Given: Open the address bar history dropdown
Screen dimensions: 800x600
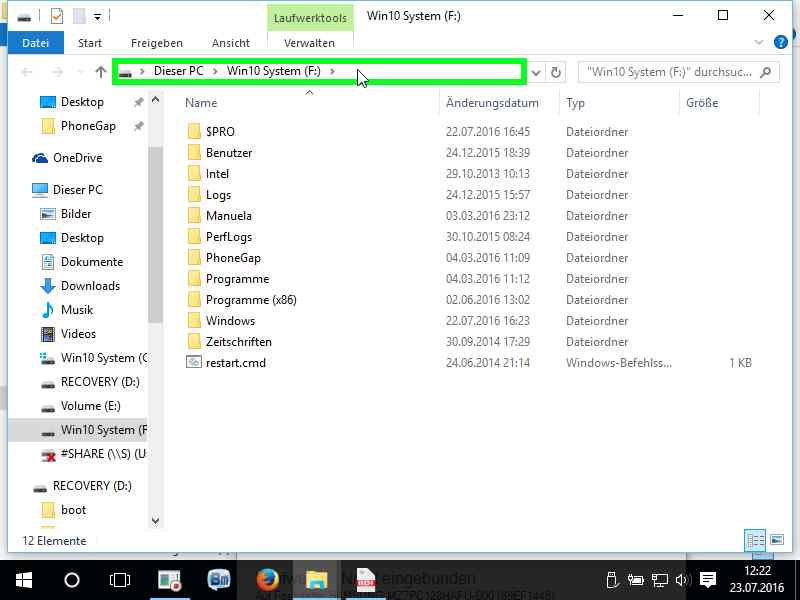Looking at the screenshot, I should (536, 72).
